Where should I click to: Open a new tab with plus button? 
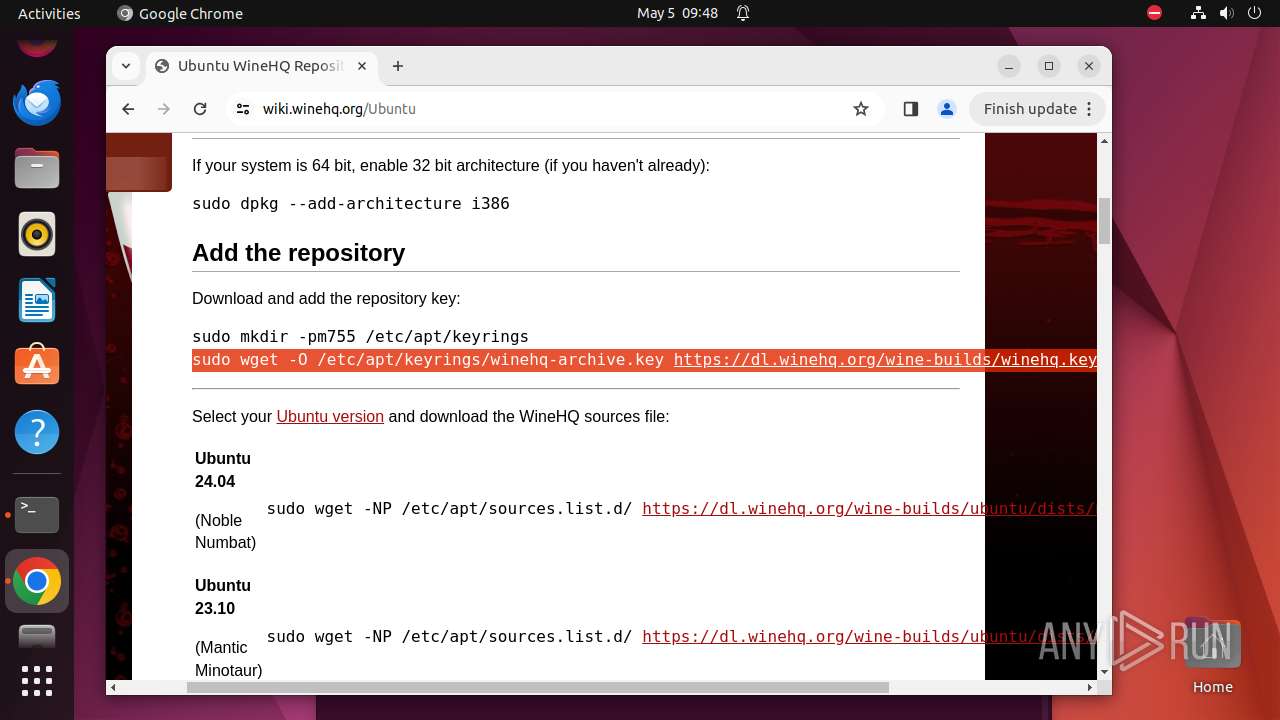[398, 66]
